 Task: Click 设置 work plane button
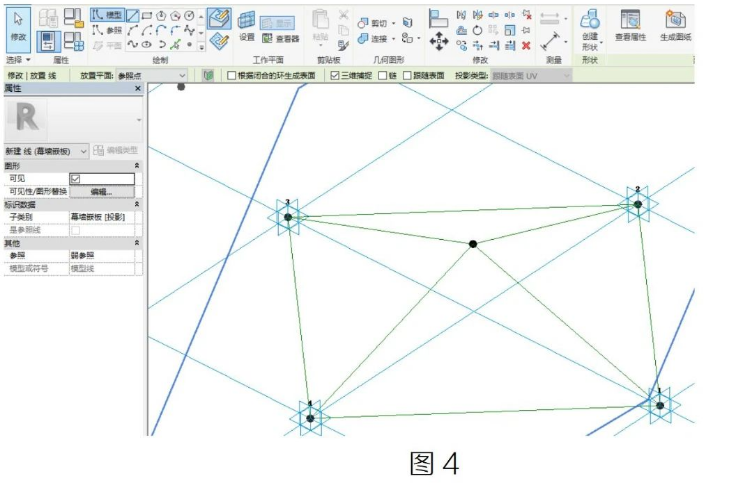click(246, 27)
